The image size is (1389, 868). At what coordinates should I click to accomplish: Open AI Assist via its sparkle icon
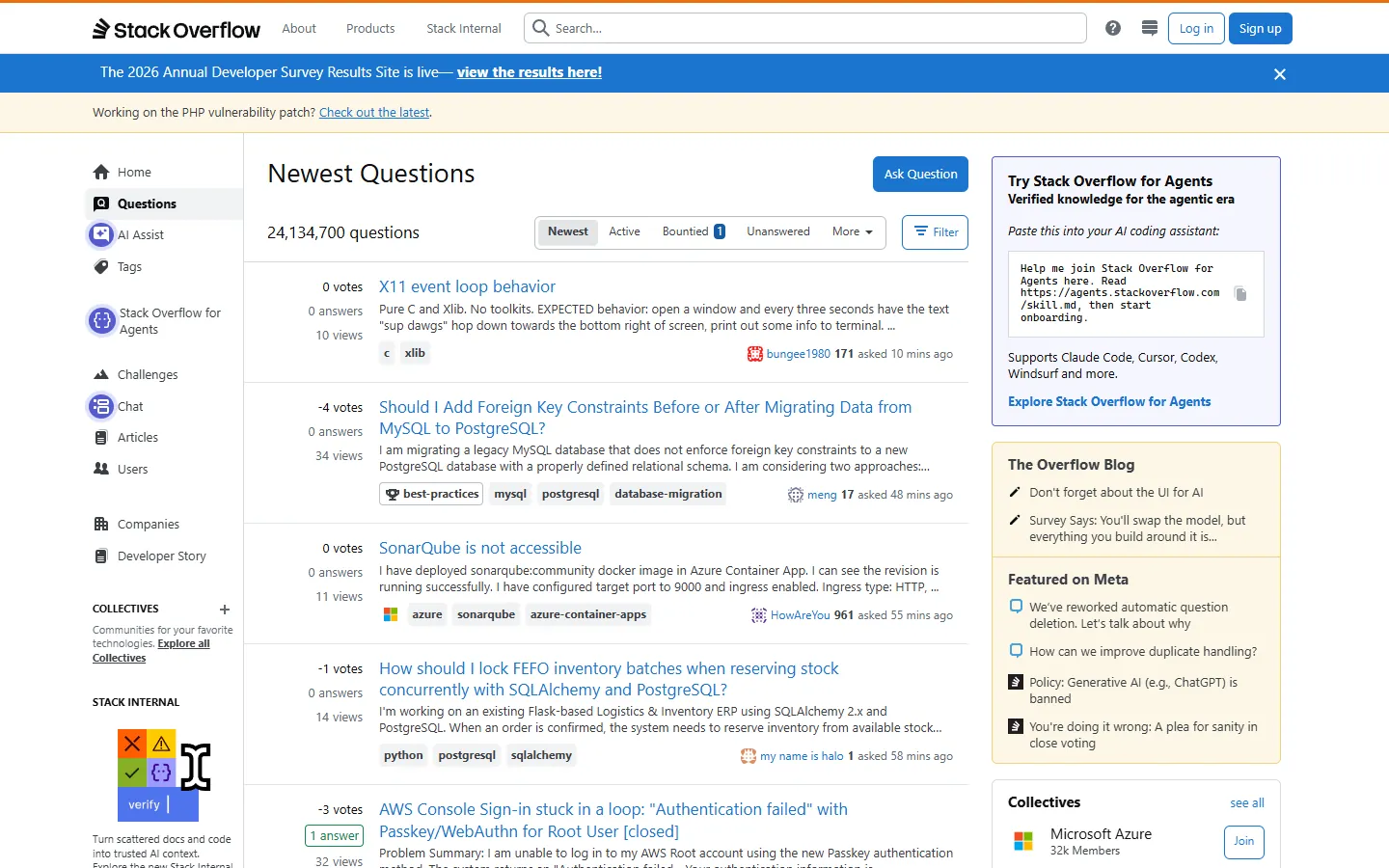tap(101, 234)
